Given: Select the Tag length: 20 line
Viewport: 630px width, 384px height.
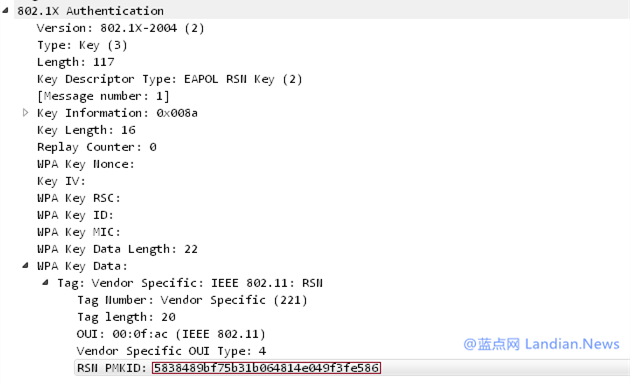Looking at the screenshot, I should 126,317.
